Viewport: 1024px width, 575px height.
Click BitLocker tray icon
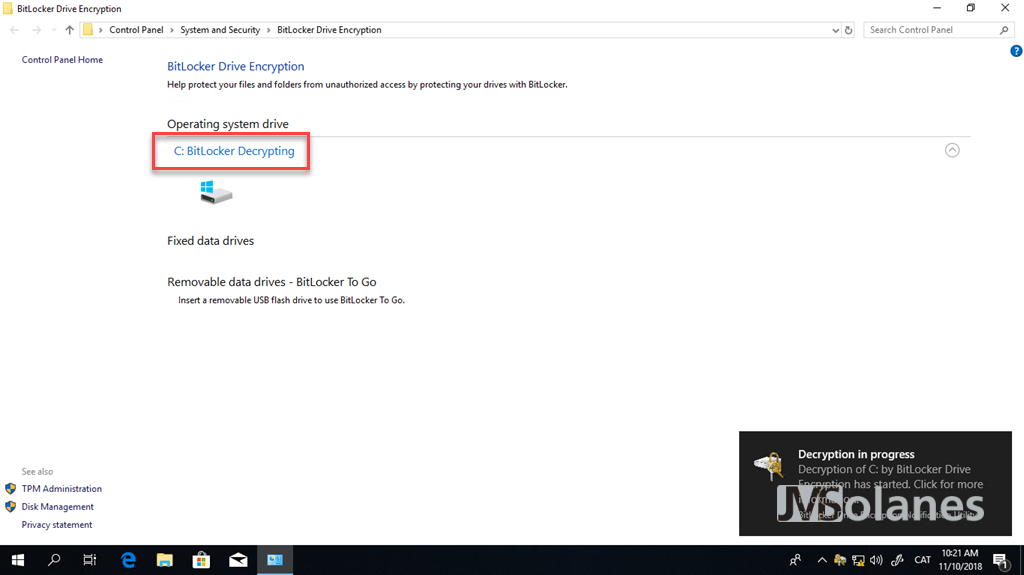point(840,560)
